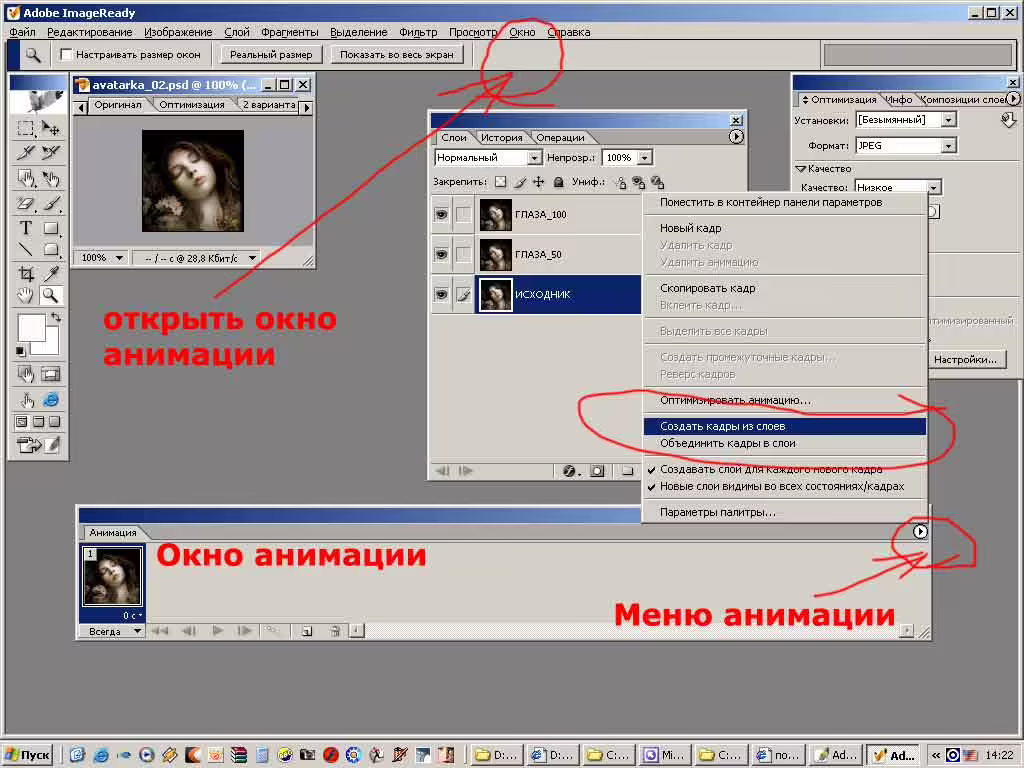This screenshot has width=1024, height=768.
Task: Choose 'Создать кадры из слоев'
Action: [x=784, y=426]
